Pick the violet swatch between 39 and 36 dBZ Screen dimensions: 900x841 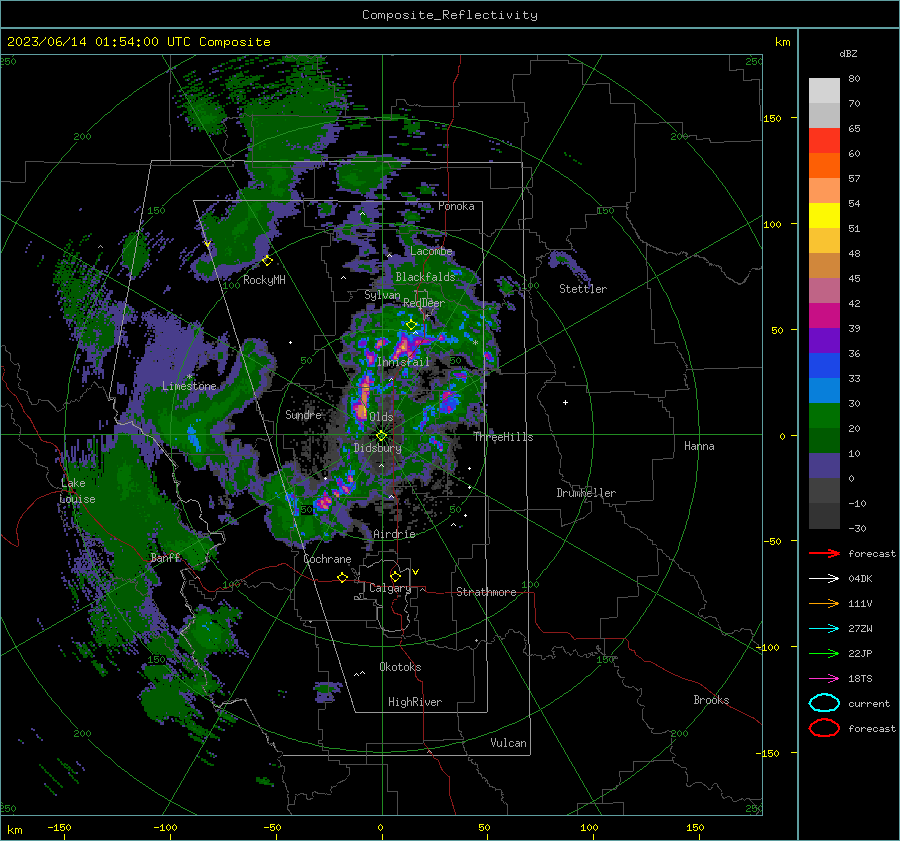[824, 340]
